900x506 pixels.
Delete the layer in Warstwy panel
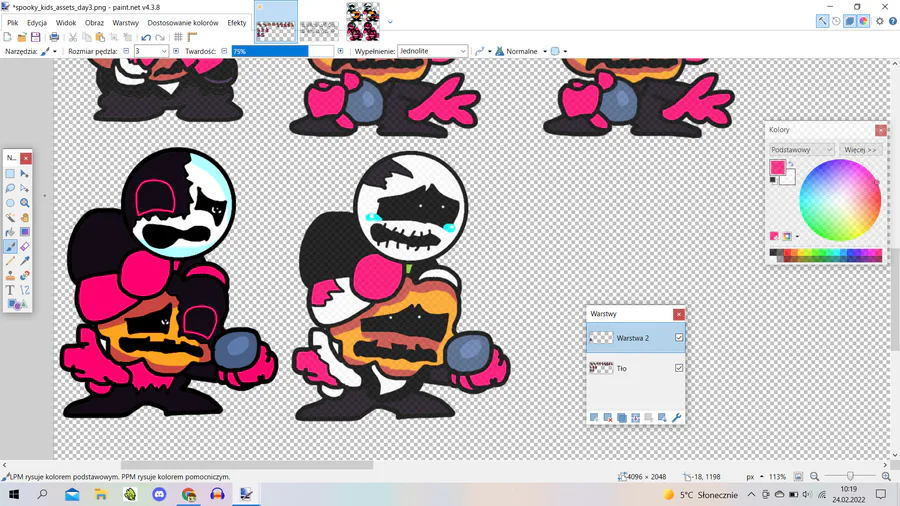pyautogui.click(x=608, y=418)
